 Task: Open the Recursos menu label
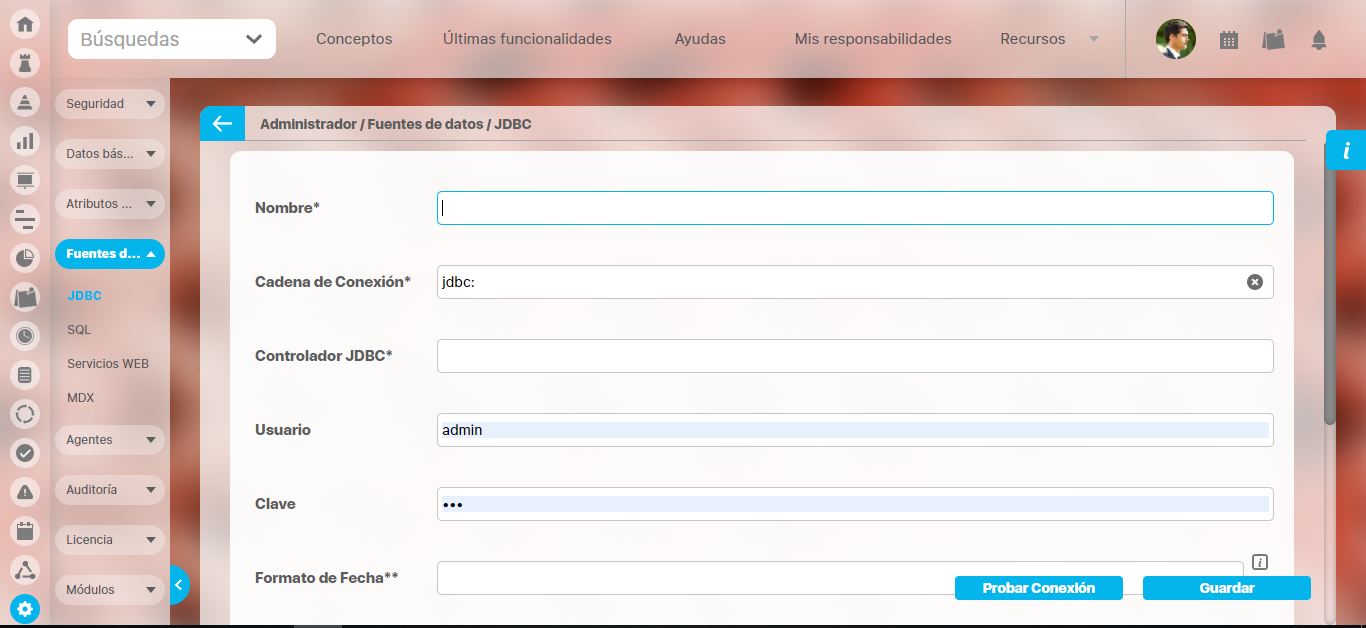pos(1033,39)
